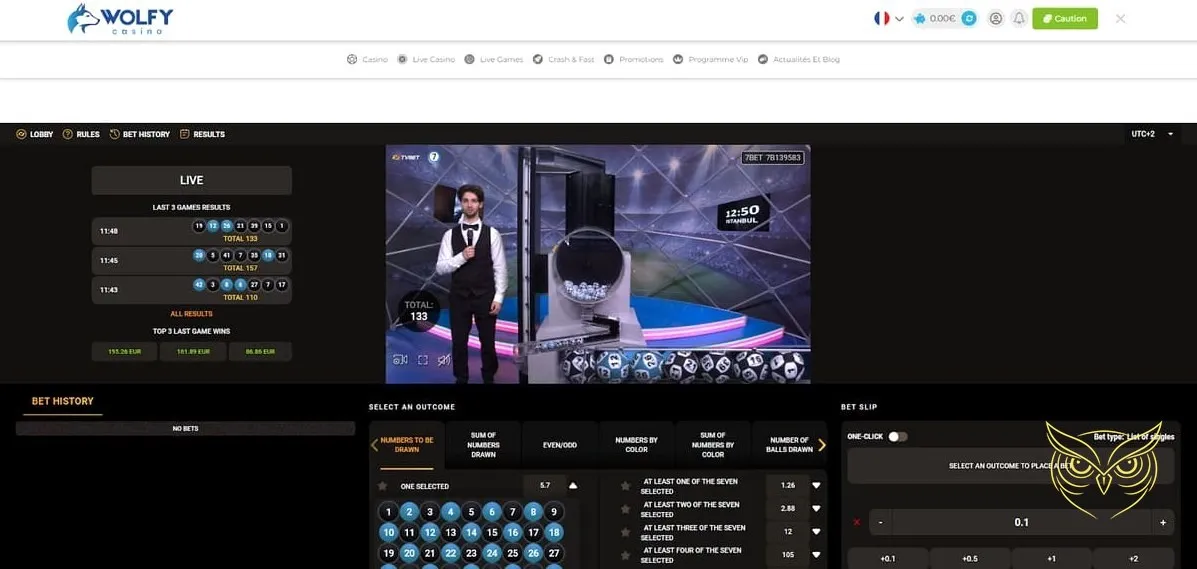Open the language selector chevron

(899, 19)
